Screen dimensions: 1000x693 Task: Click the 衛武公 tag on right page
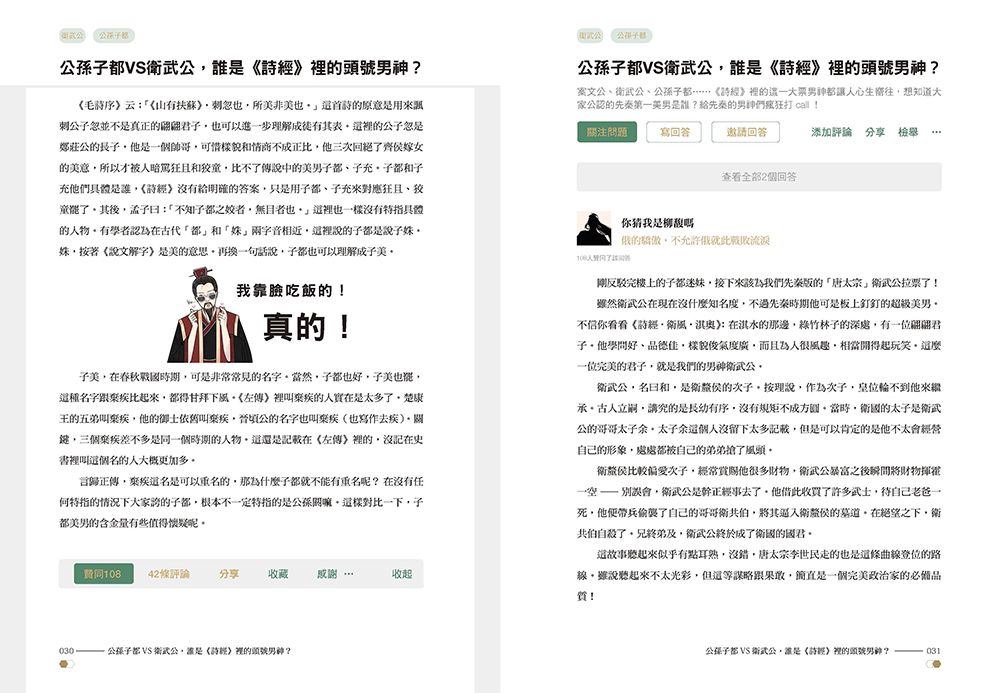(590, 36)
